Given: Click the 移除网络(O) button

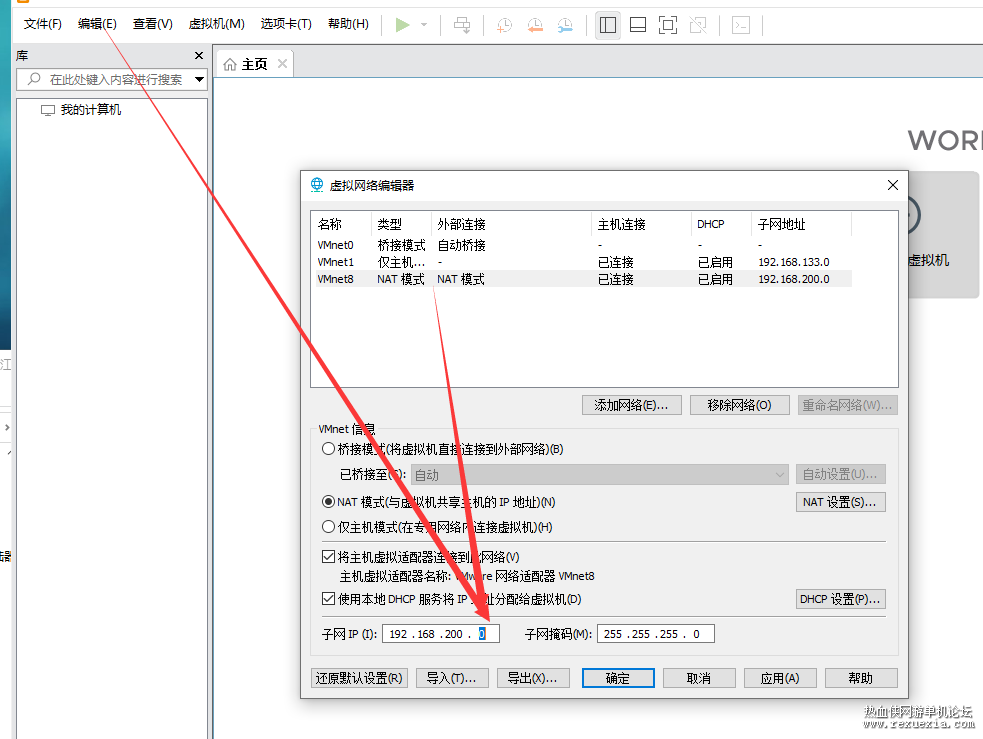Looking at the screenshot, I should 739,406.
